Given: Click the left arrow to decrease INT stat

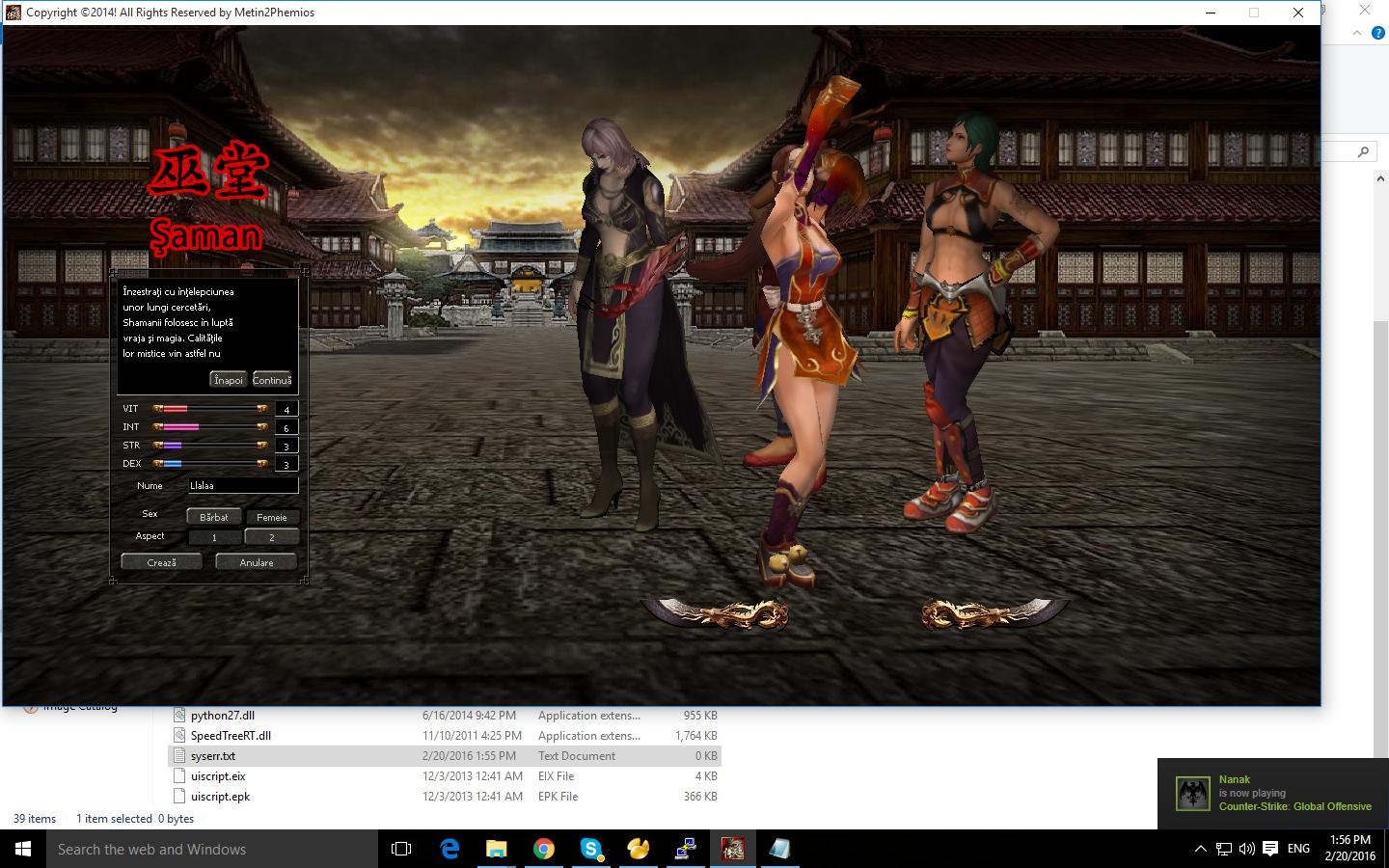Looking at the screenshot, I should pos(159,427).
